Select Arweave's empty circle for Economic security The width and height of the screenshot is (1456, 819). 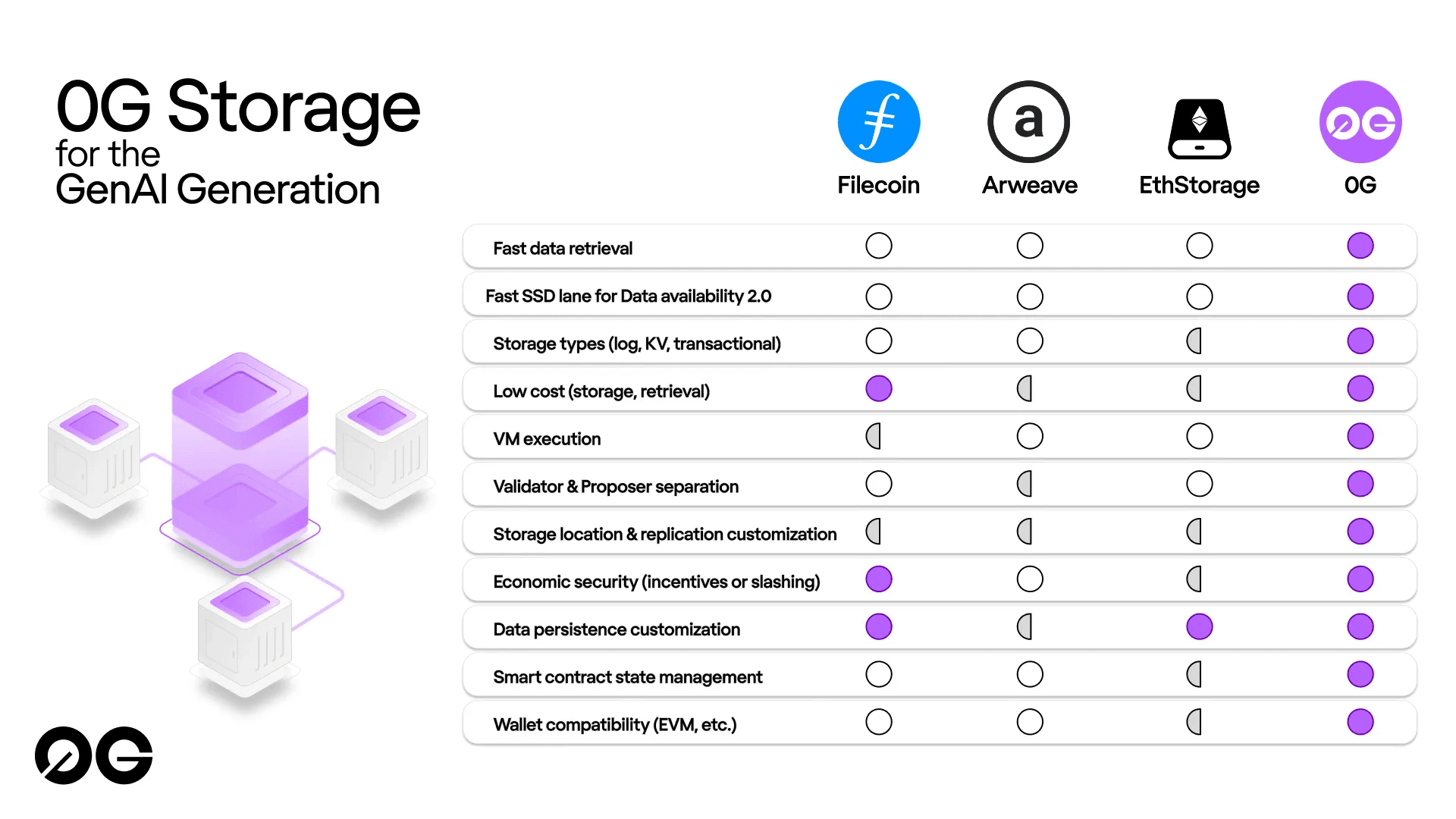click(x=1030, y=579)
